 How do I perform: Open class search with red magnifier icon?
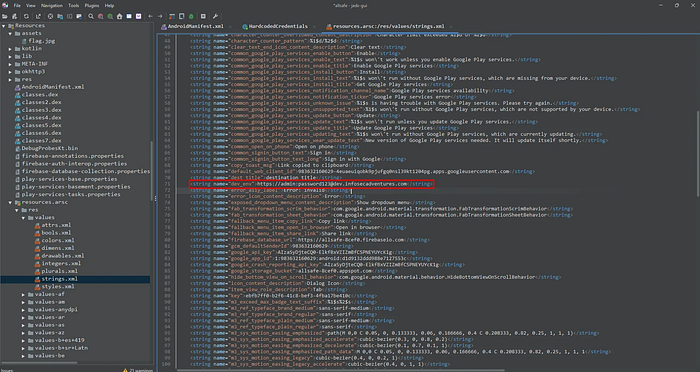click(x=100, y=17)
